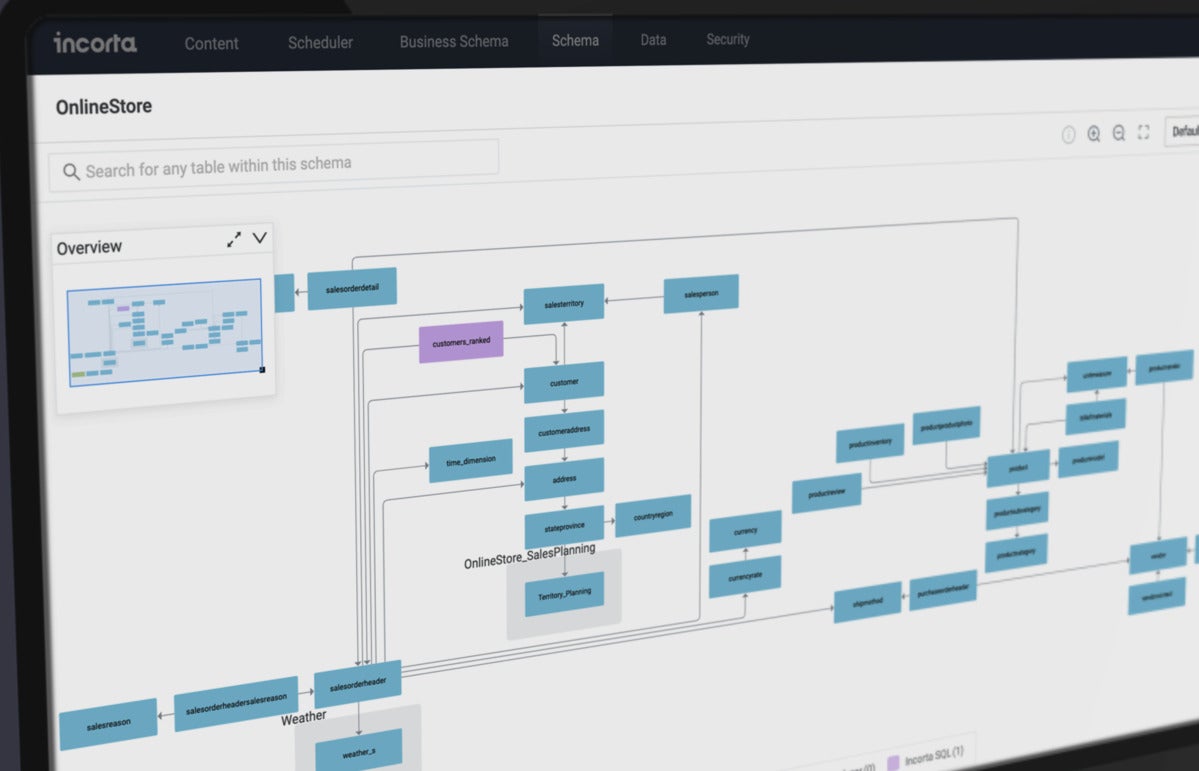The width and height of the screenshot is (1199, 771).
Task: Open the Content tab
Action: [x=211, y=44]
